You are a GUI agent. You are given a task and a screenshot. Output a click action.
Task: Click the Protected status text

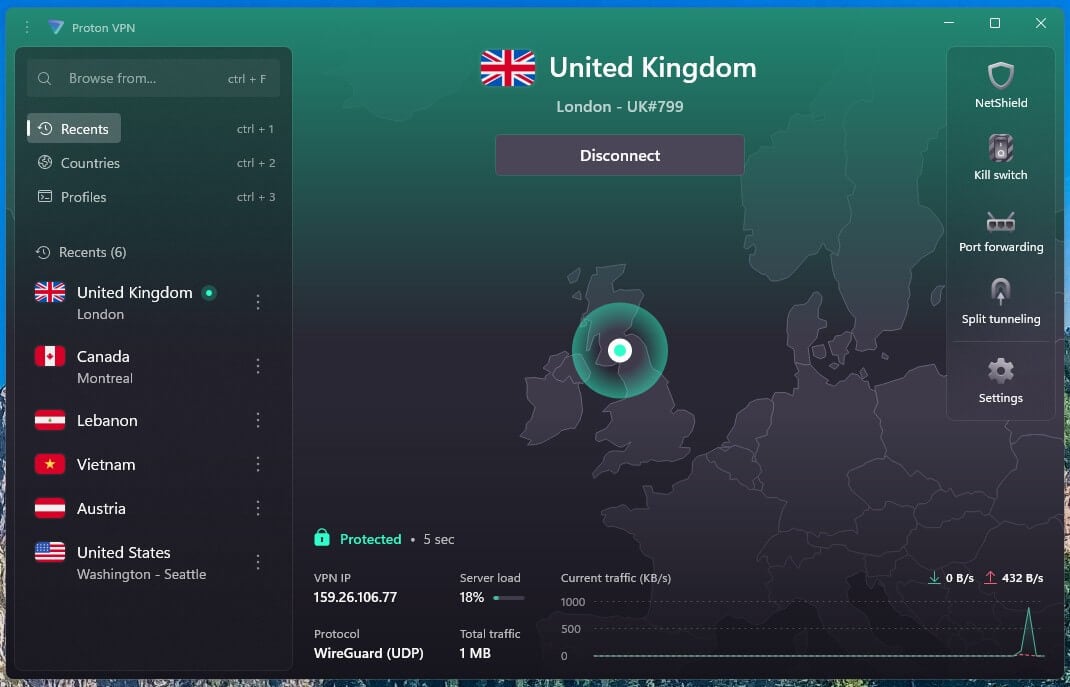pos(371,539)
